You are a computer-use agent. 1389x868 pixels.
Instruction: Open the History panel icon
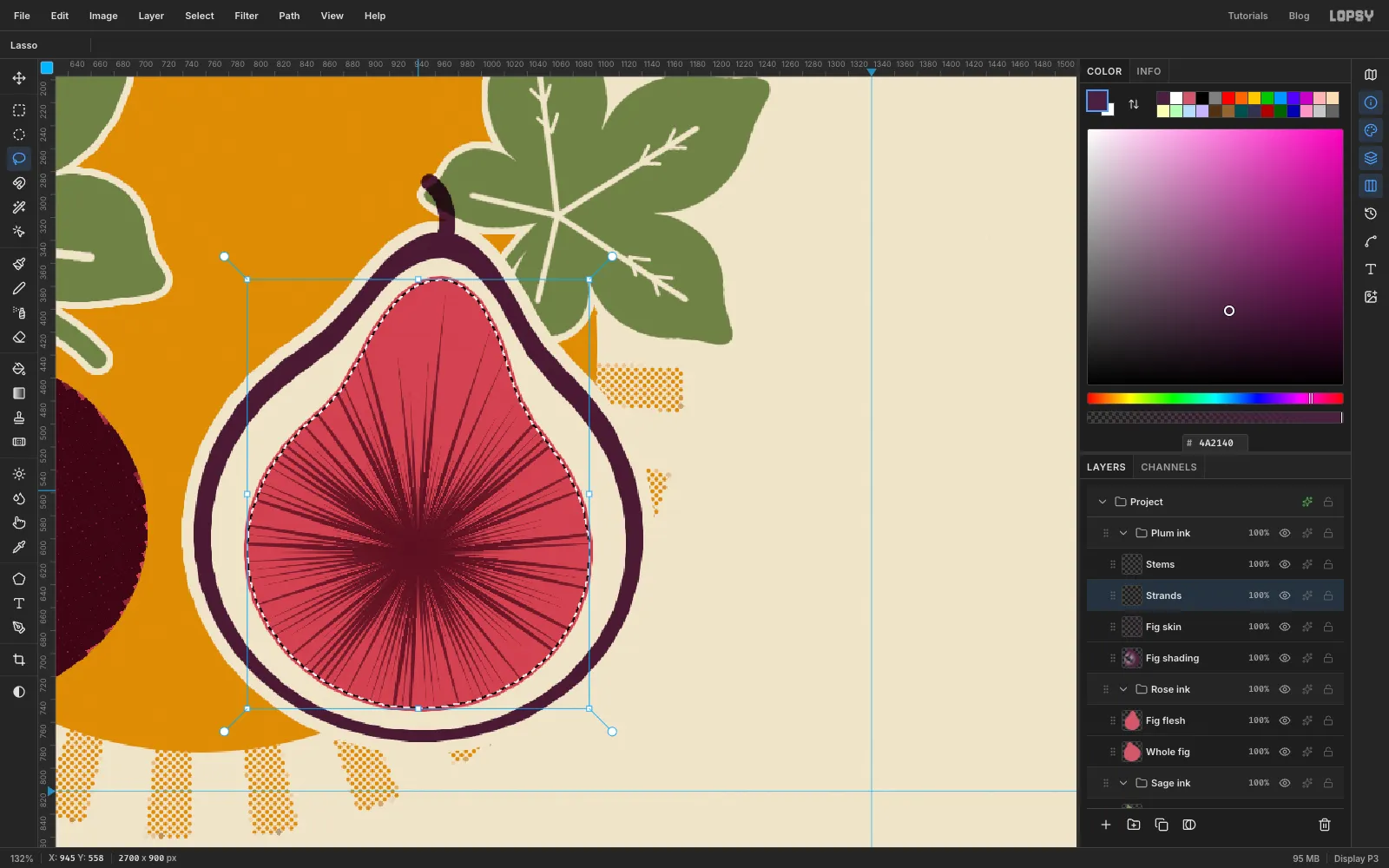point(1371,214)
